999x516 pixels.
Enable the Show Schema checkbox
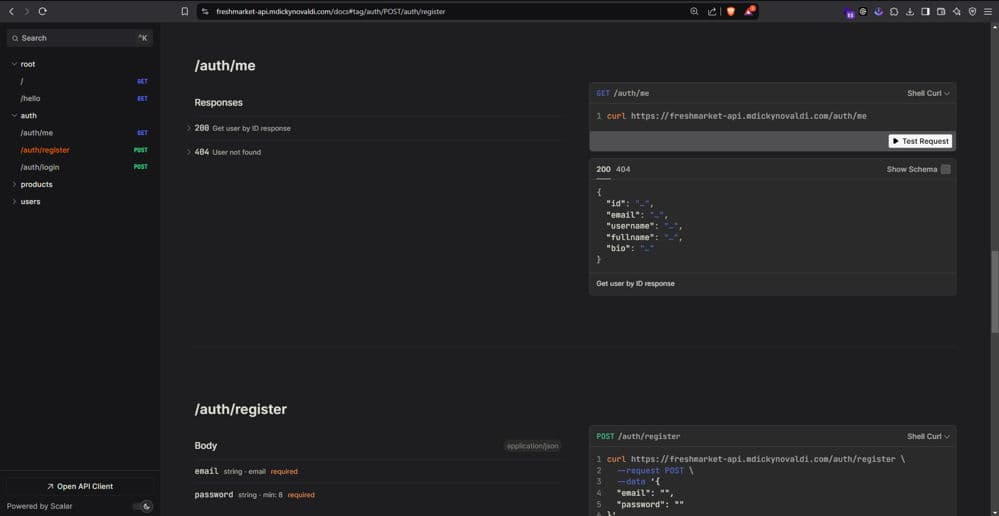coord(945,169)
